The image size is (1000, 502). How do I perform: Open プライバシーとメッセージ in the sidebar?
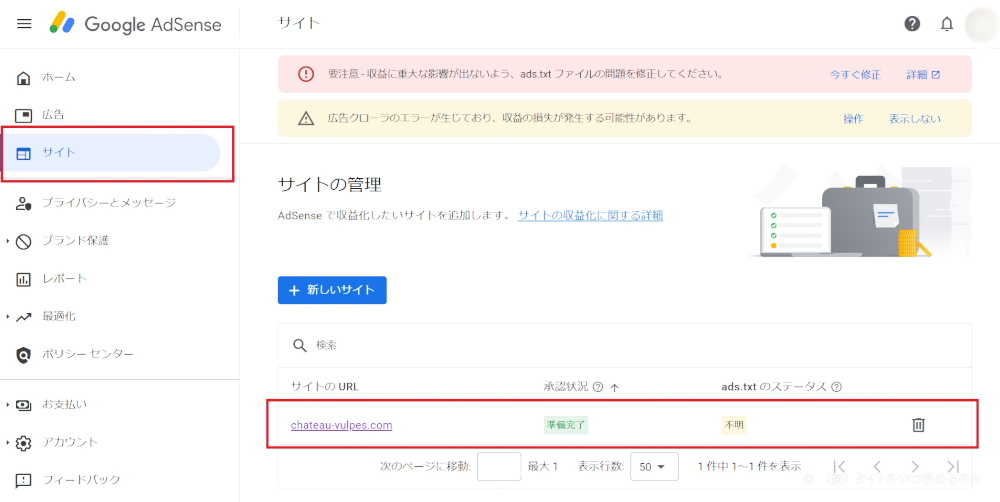(110, 203)
